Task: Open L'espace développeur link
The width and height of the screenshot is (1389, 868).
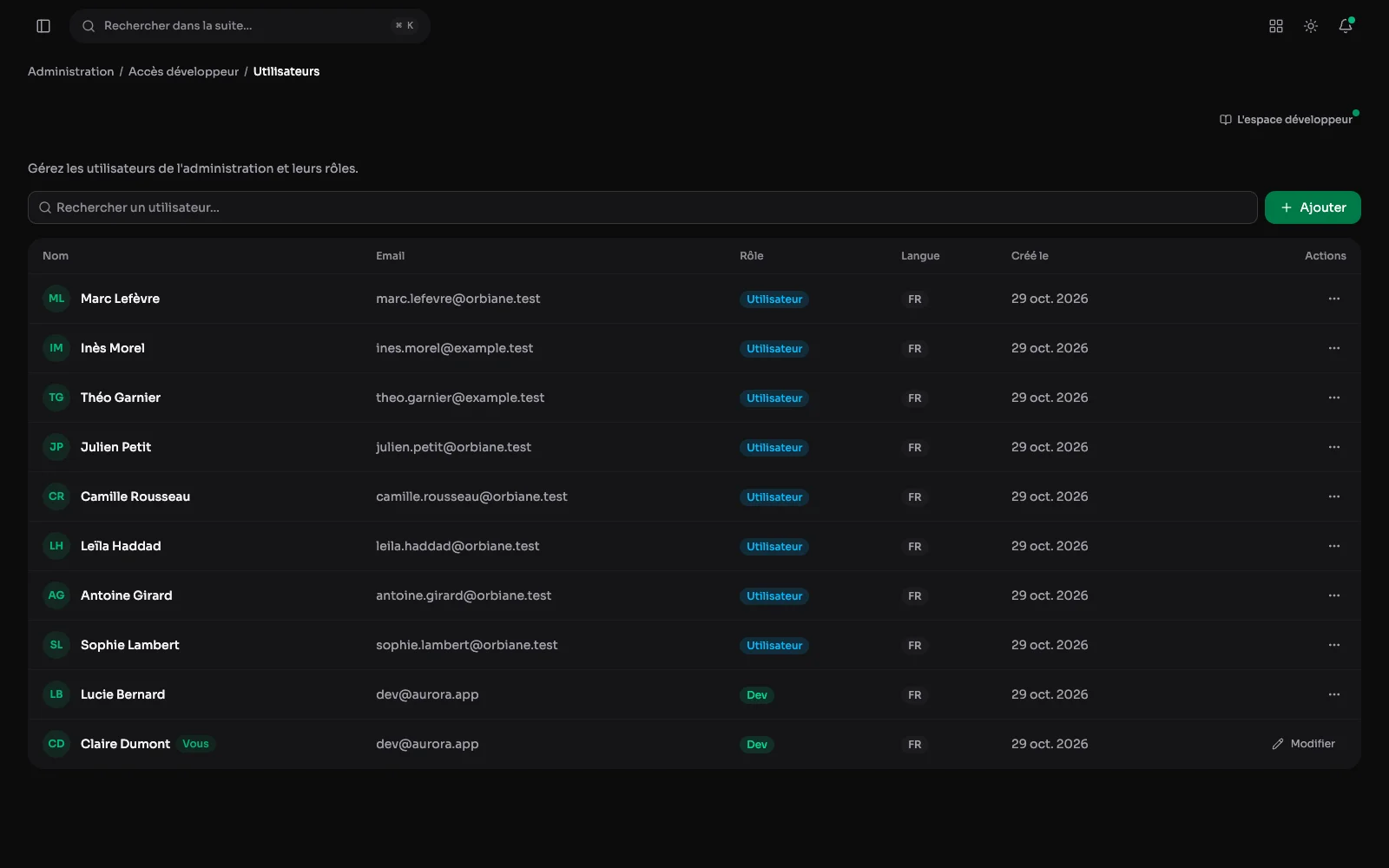Action: click(x=1287, y=120)
